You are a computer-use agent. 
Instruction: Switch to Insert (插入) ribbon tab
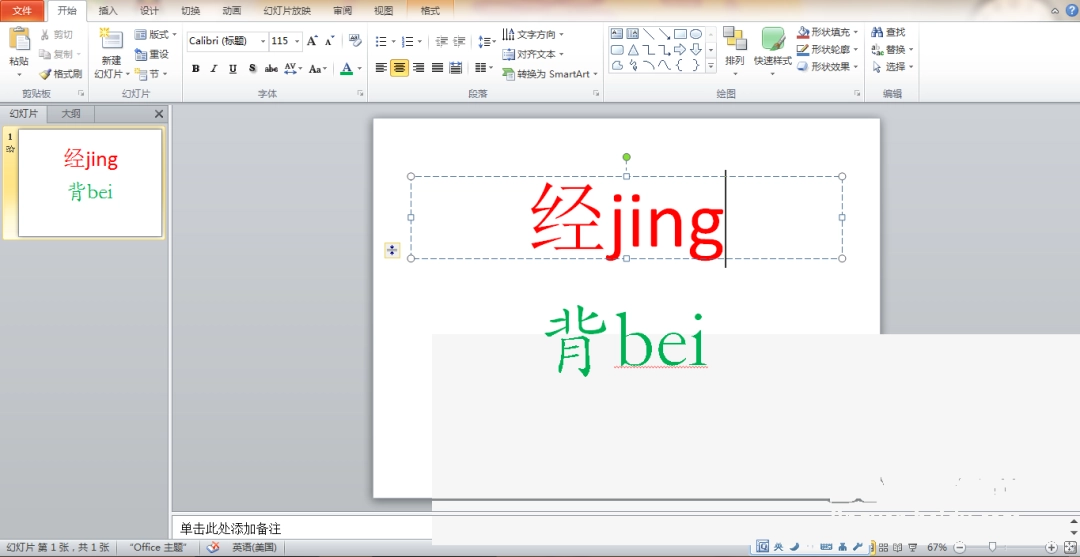tap(108, 10)
